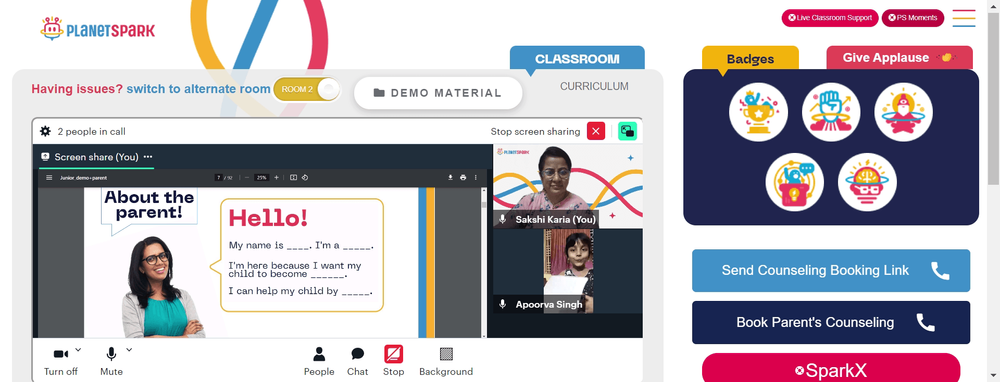Click the microphone icon on Sakshi Karia's tile
This screenshot has height=382, width=1000.
[503, 219]
